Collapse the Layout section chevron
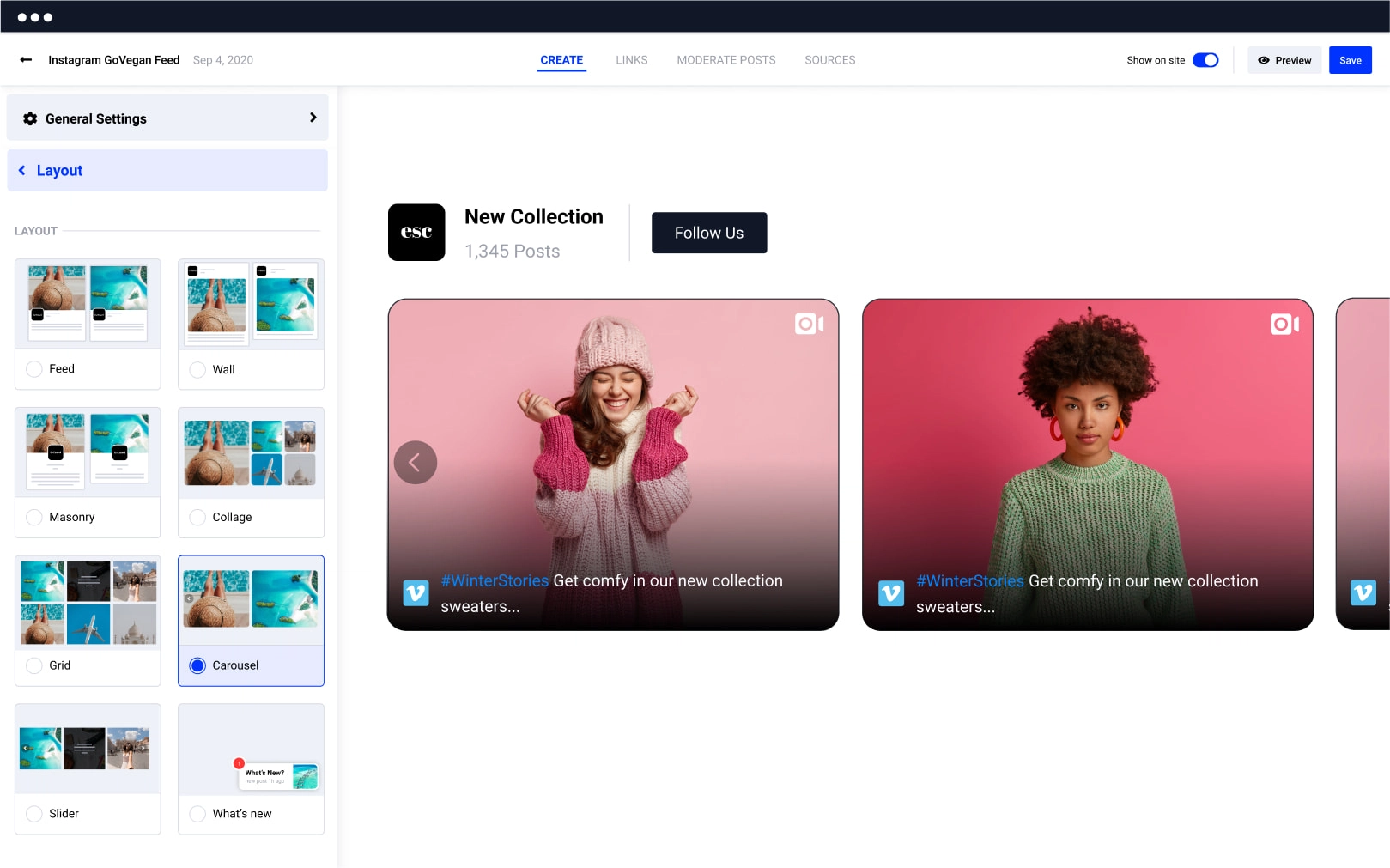Image resolution: width=1390 pixels, height=868 pixels. click(22, 171)
